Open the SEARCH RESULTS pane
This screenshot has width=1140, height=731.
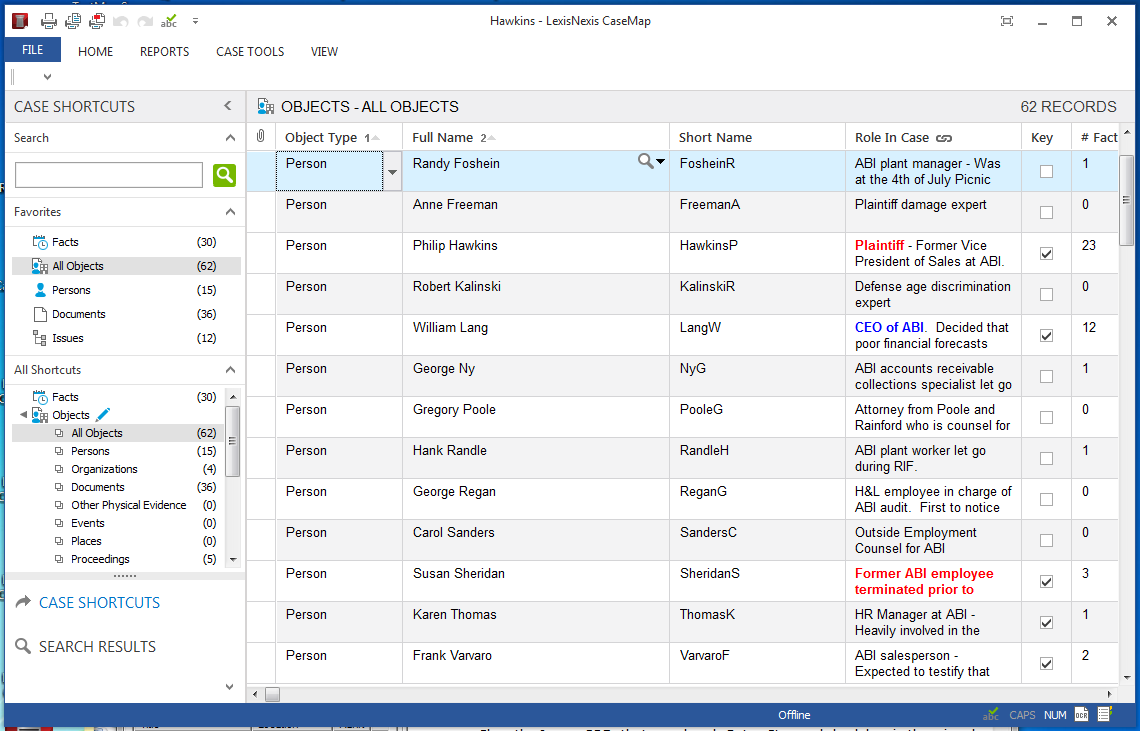pos(97,647)
